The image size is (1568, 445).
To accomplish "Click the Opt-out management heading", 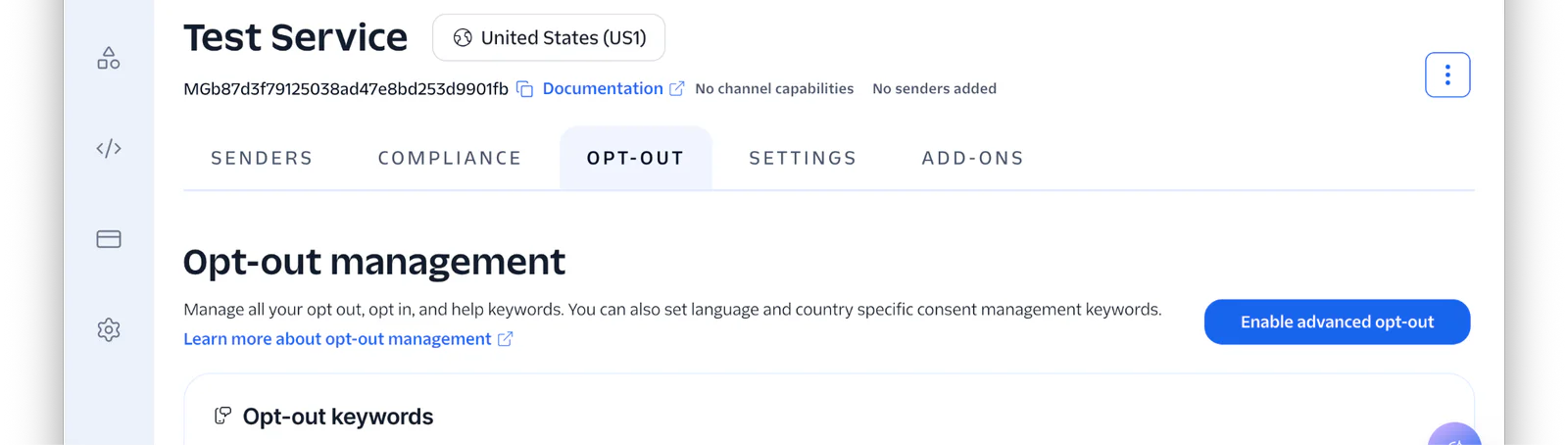I will [x=374, y=262].
